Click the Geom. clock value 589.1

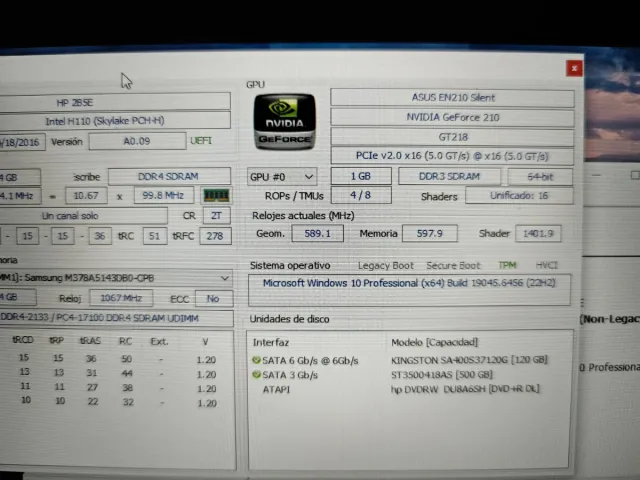pyautogui.click(x=318, y=233)
